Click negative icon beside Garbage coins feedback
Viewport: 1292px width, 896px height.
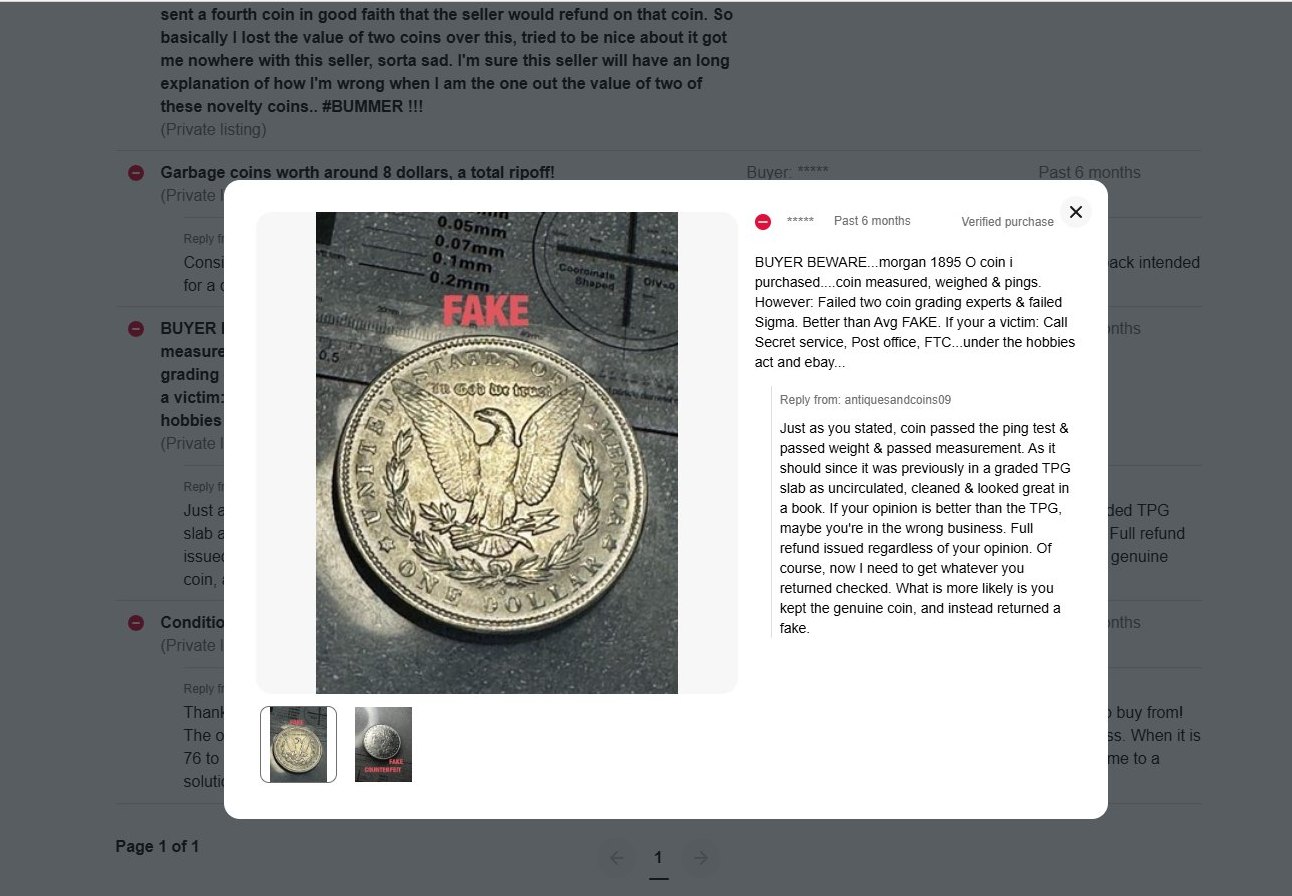(136, 173)
